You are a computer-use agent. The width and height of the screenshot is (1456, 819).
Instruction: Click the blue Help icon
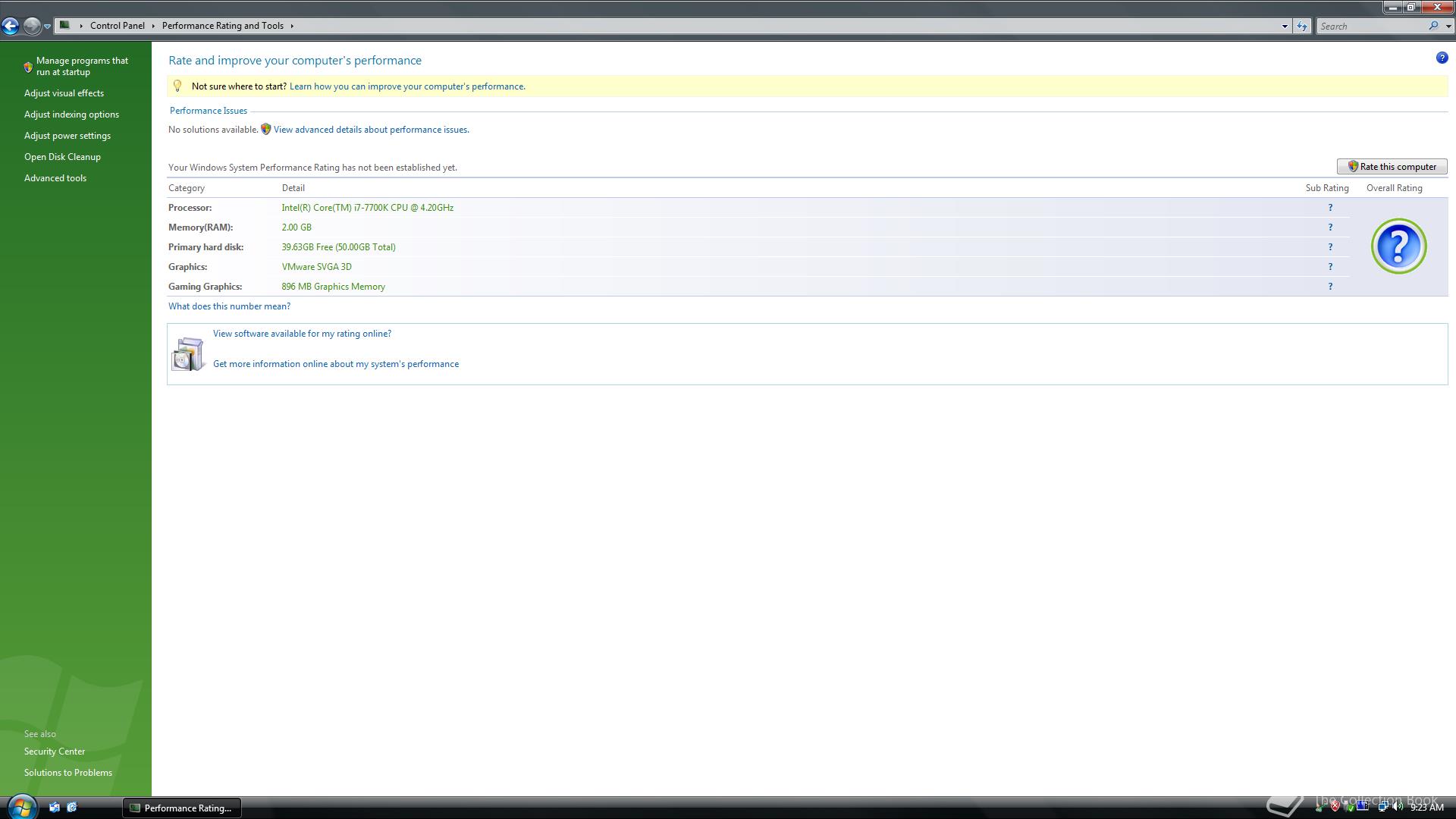click(x=1442, y=58)
